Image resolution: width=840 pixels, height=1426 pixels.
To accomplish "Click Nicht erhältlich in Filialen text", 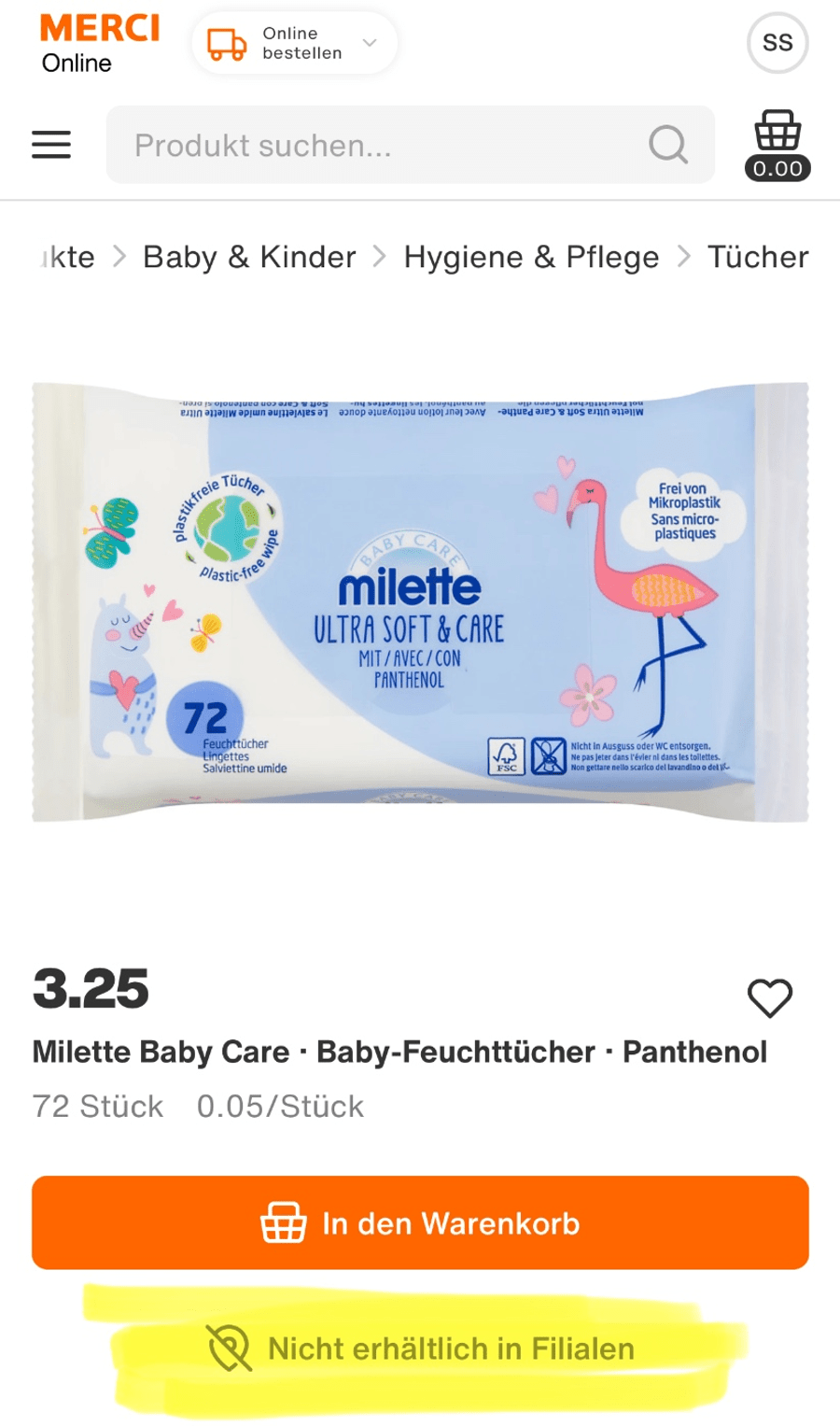I will 451,1348.
